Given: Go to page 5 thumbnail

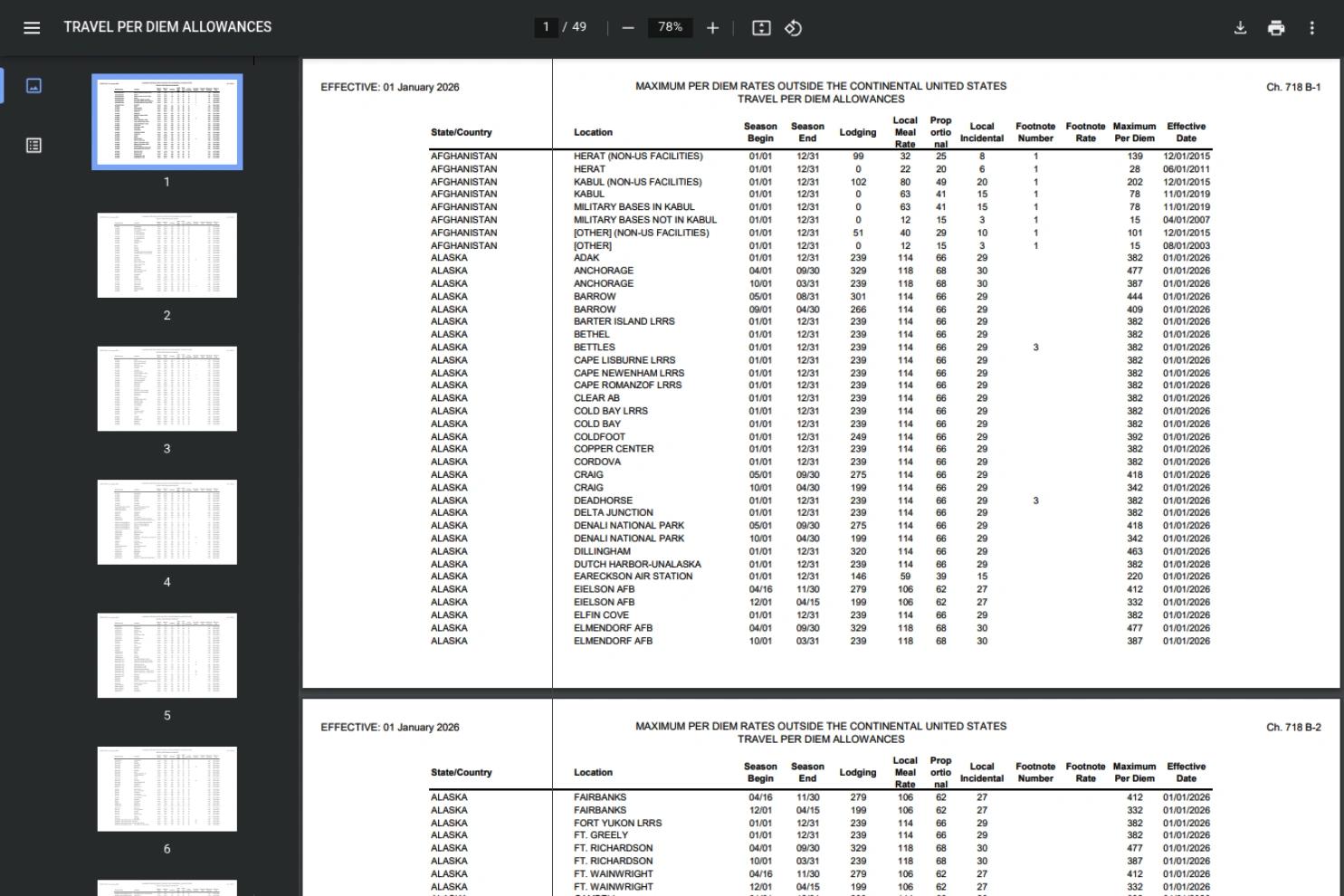Looking at the screenshot, I should click(x=167, y=655).
